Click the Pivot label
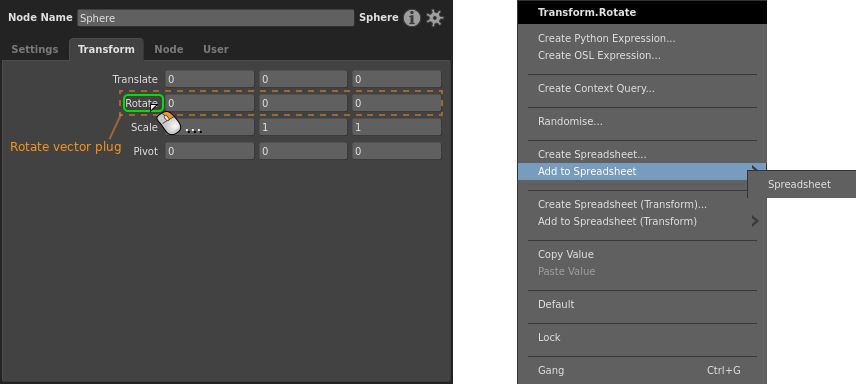This screenshot has width=856, height=384. point(146,151)
